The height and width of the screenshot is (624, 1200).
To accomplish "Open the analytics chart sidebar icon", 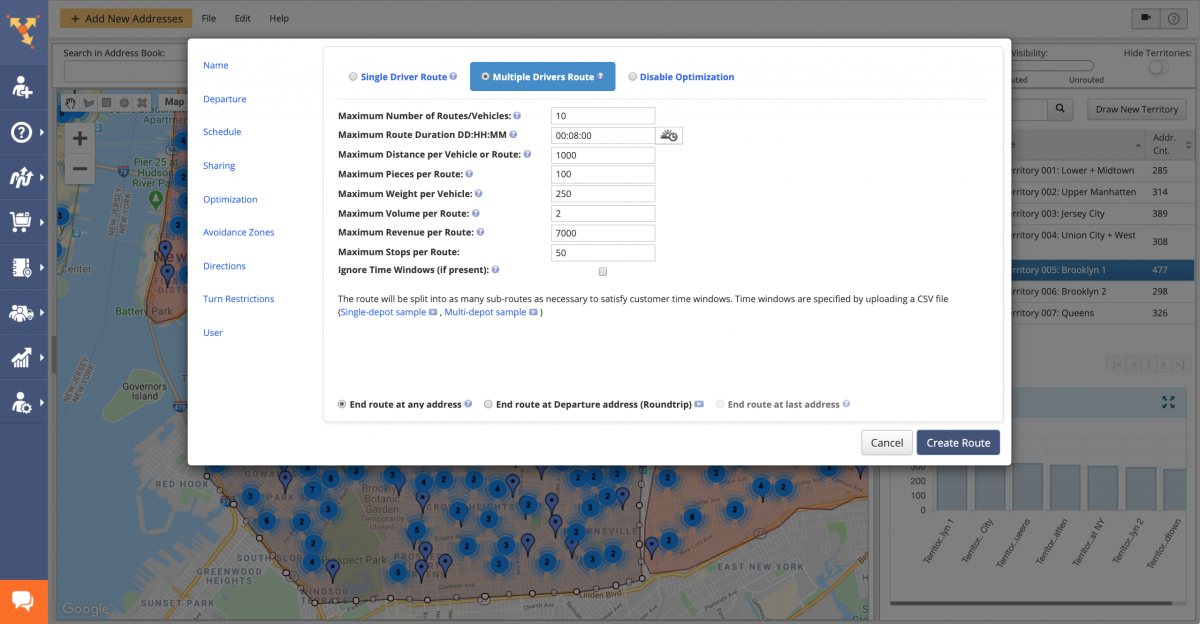I will coord(22,357).
